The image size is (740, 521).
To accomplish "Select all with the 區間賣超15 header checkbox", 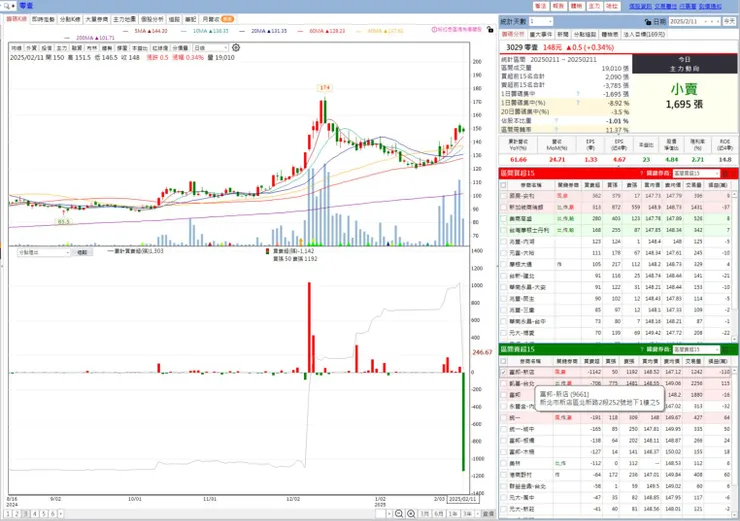I will pos(504,361).
